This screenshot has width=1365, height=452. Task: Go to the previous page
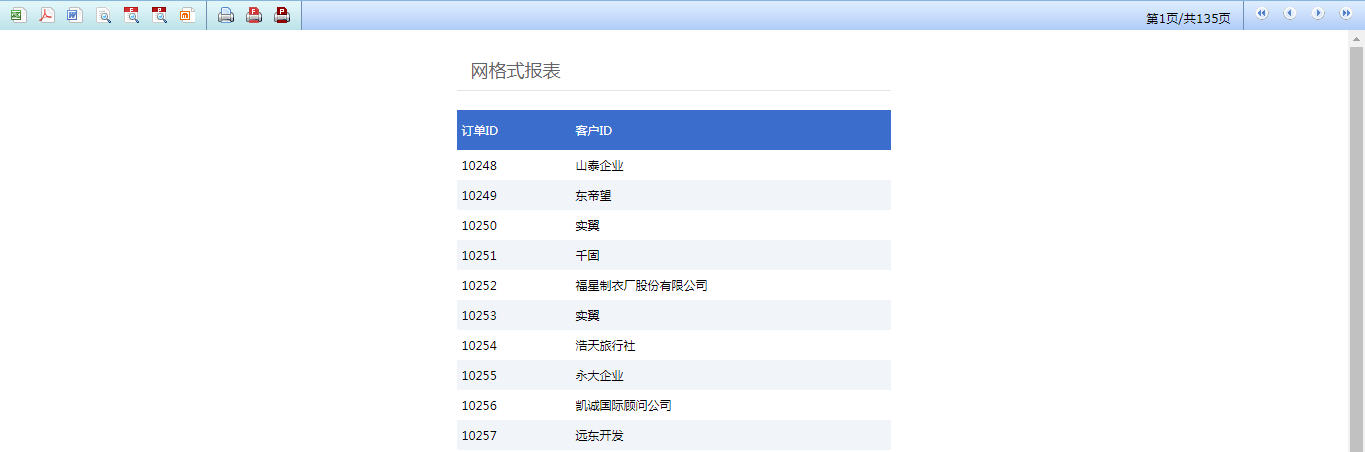[1290, 13]
